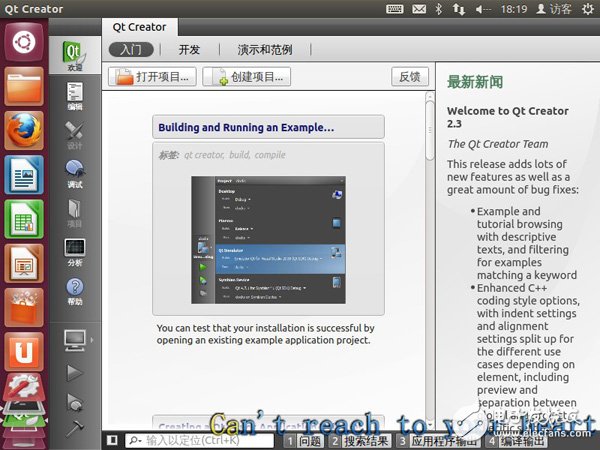
Task: Switch to Design (设计) mode
Action: point(75,135)
